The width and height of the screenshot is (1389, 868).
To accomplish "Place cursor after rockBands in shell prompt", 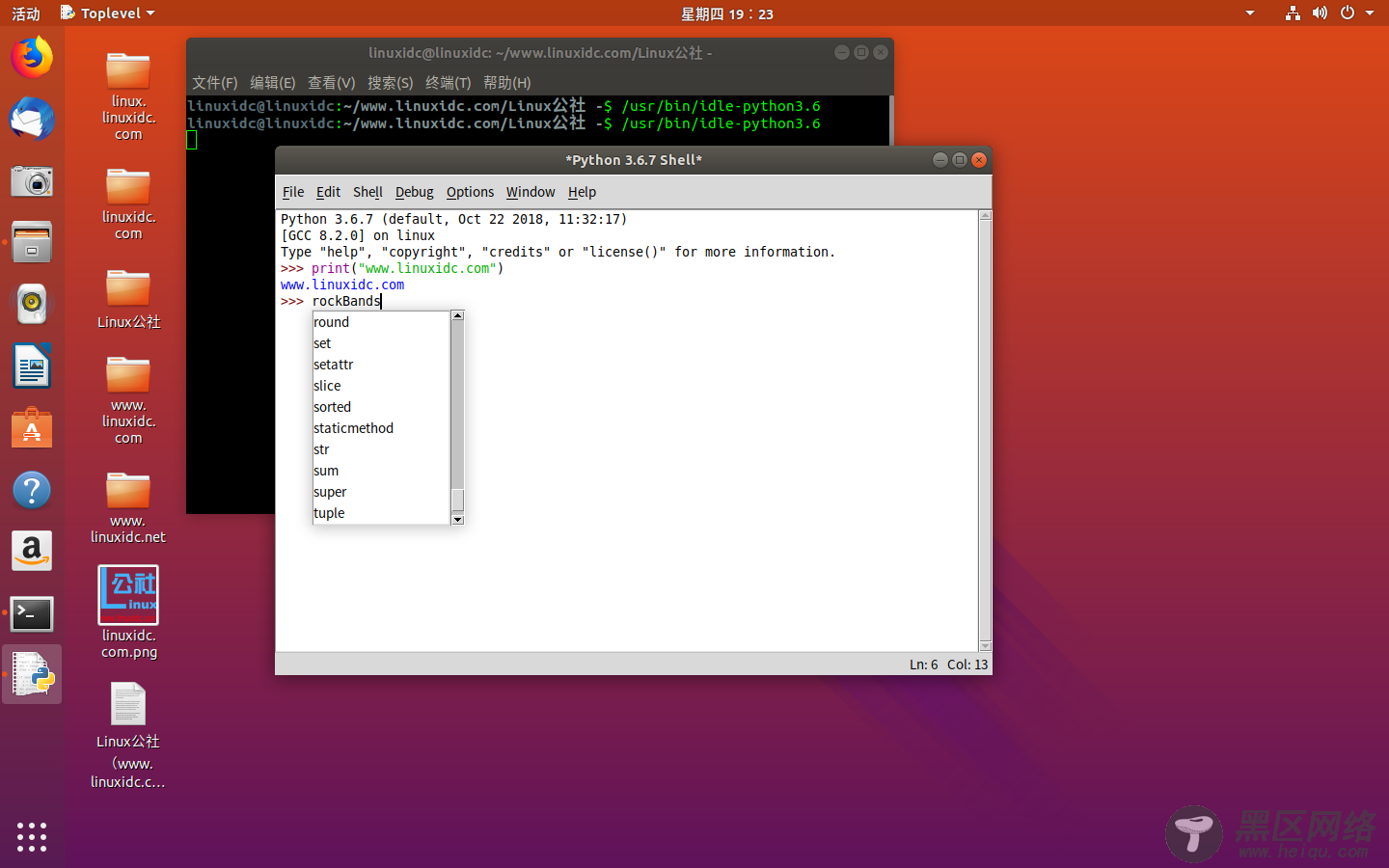I will coord(382,301).
